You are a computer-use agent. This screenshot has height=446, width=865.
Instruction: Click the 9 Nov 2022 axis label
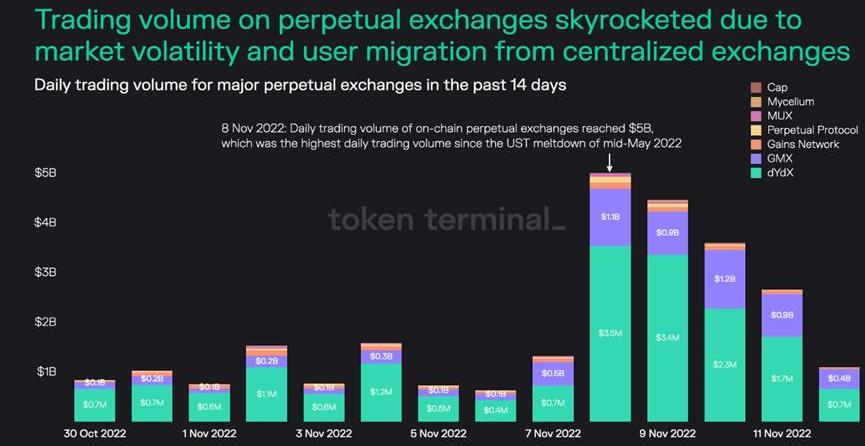pos(667,434)
